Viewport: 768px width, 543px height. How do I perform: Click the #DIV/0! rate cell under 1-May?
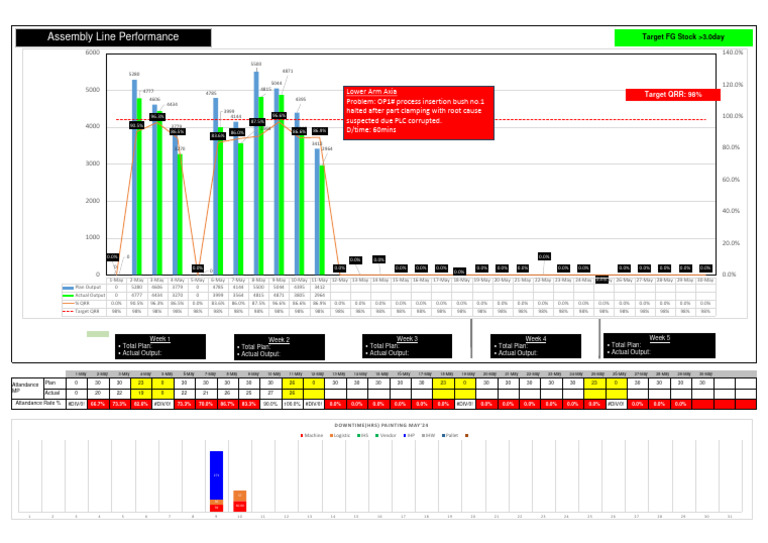pos(76,404)
